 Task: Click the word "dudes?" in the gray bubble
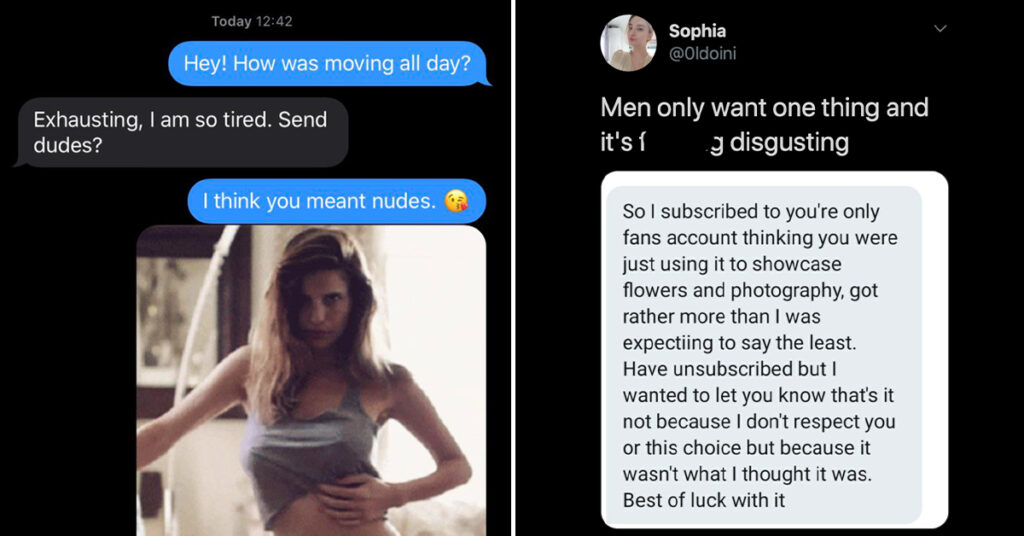68,145
